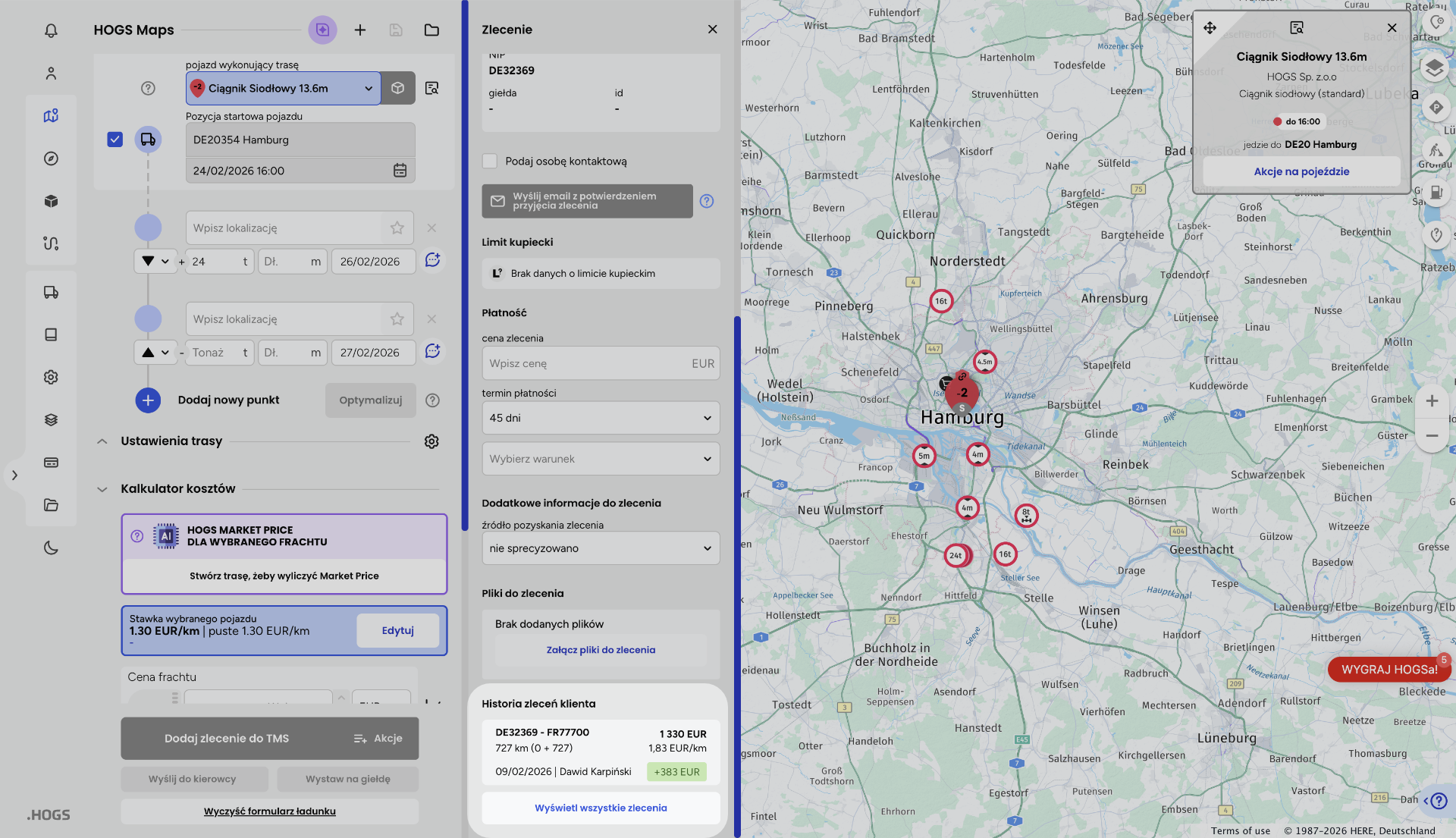Open the compass navigation icon in sidebar
The width and height of the screenshot is (1456, 838).
(x=51, y=158)
